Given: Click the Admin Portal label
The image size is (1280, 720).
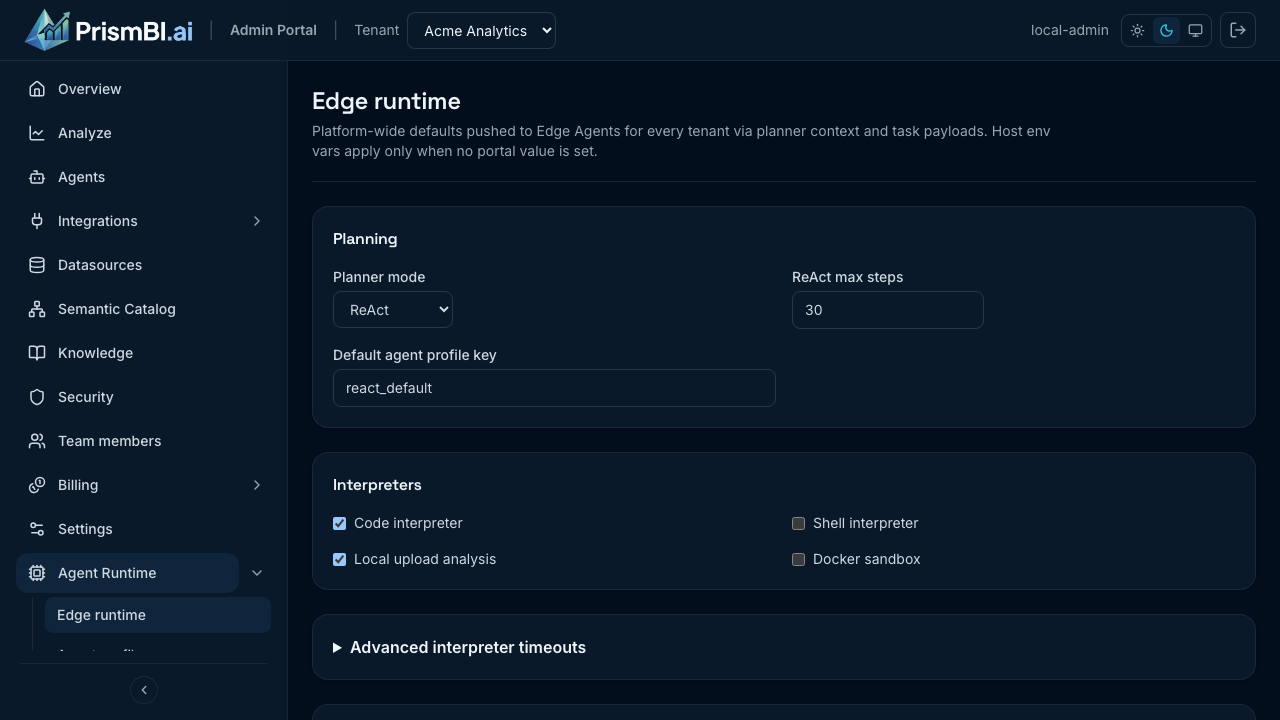Looking at the screenshot, I should [273, 30].
